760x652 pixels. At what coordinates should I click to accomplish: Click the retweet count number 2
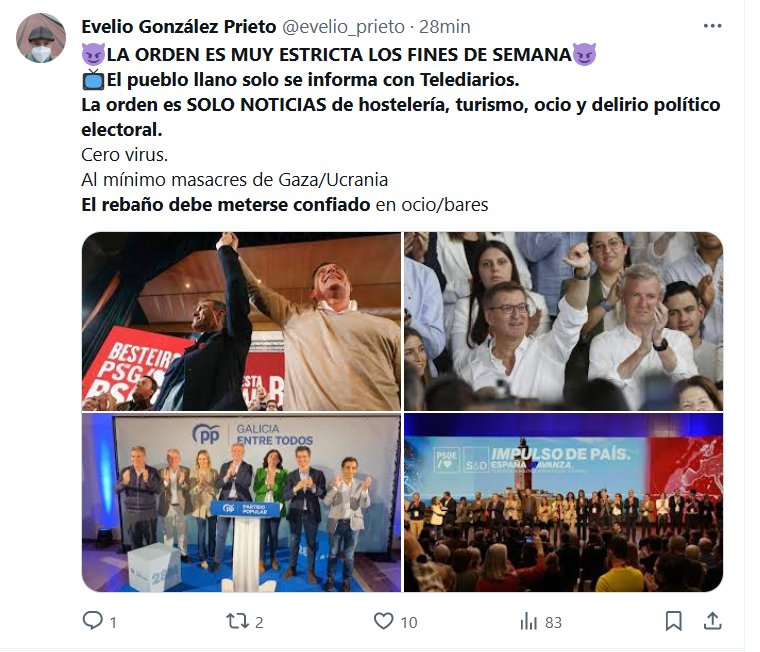(259, 622)
